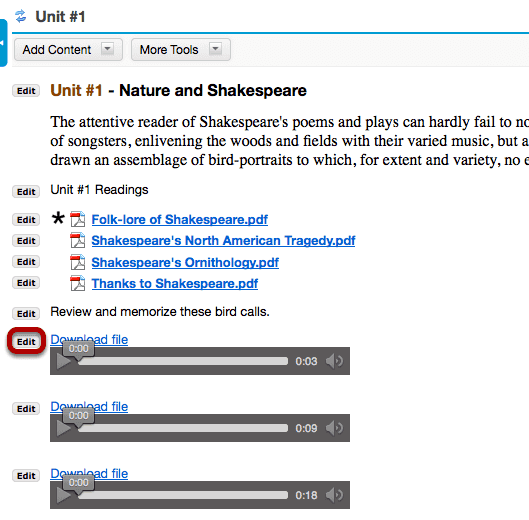Screen dimensions: 529x520
Task: Click Download file link above 0:18 player
Action: click(x=89, y=473)
